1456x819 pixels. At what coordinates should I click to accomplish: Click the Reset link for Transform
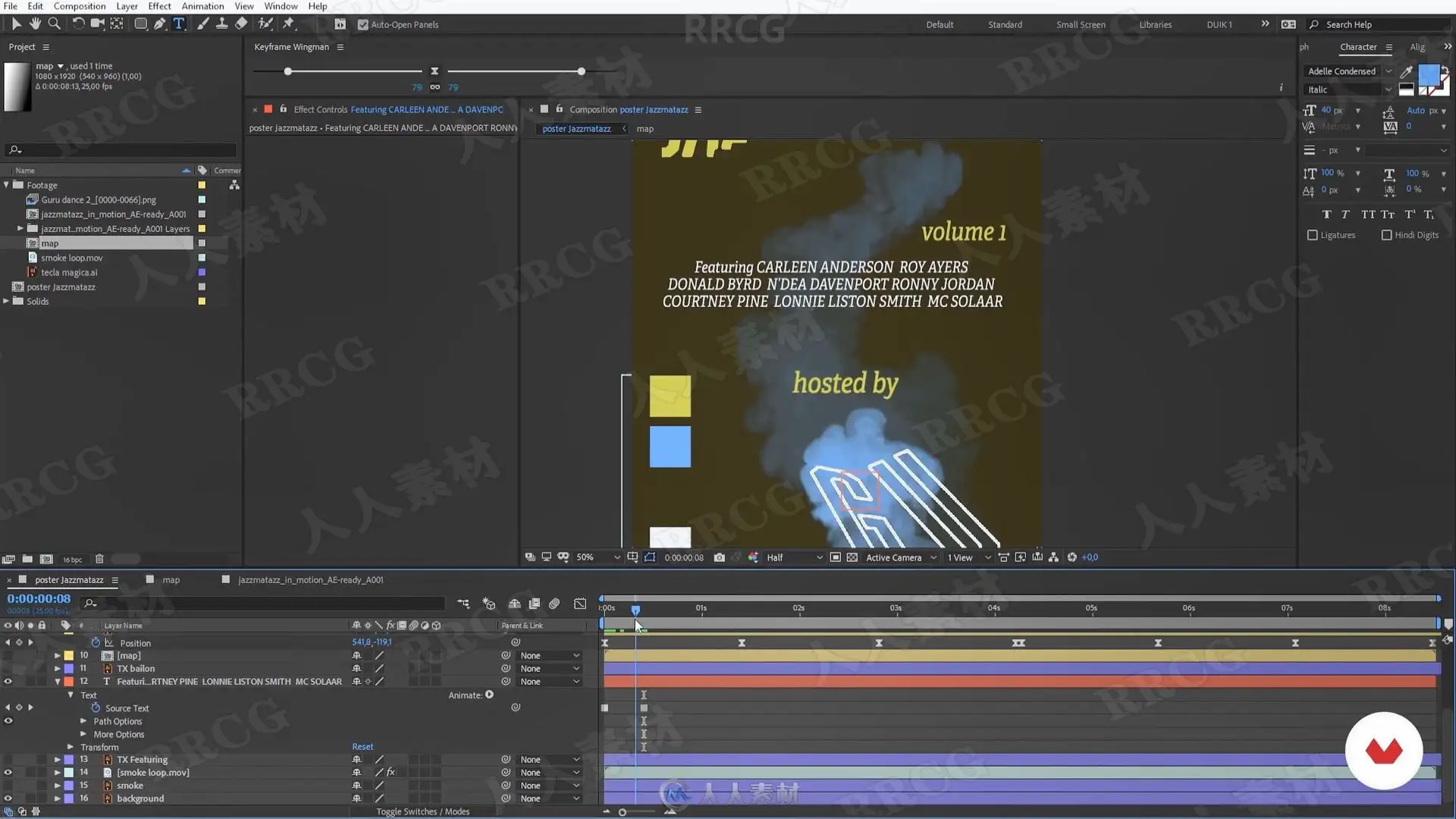[362, 747]
